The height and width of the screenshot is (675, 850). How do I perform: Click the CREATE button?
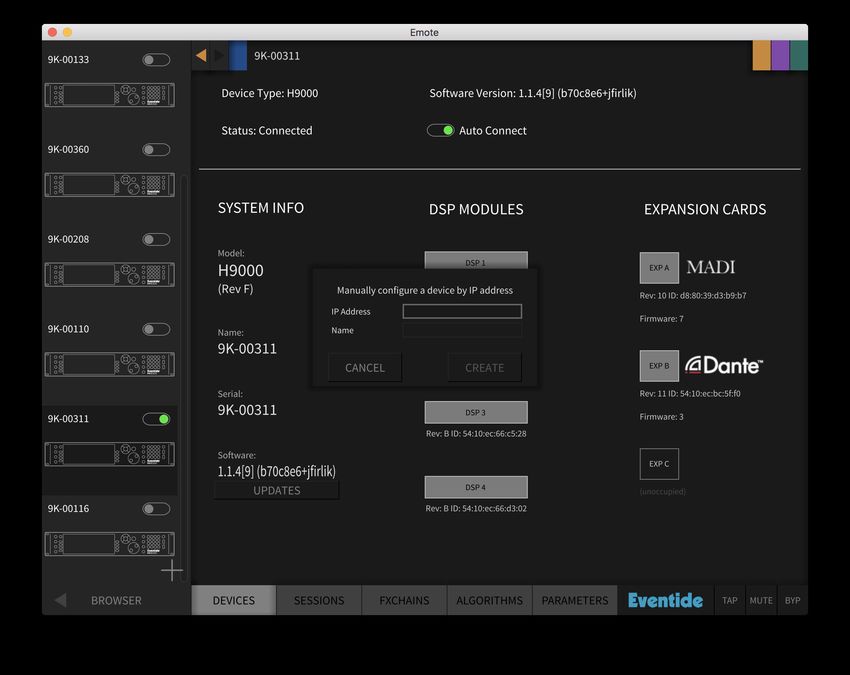485,368
